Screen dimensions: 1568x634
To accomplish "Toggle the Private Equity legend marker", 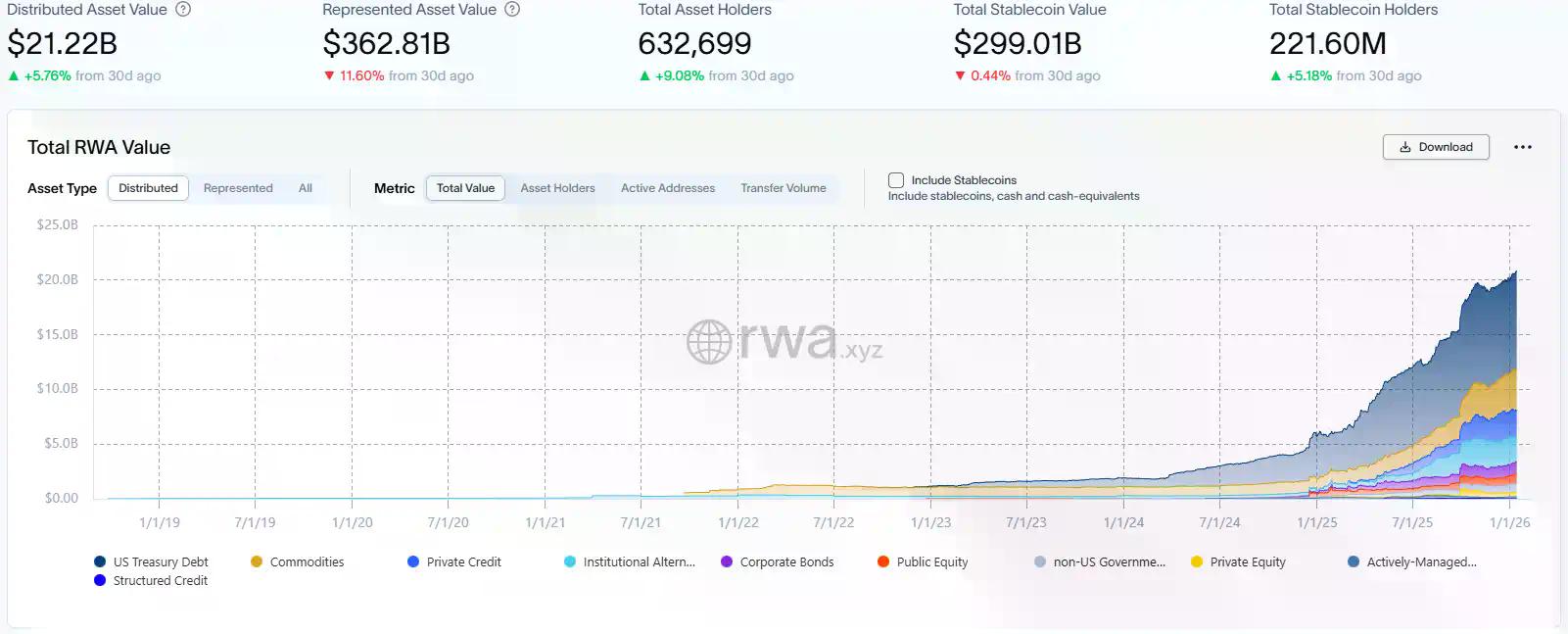I will click(1197, 562).
